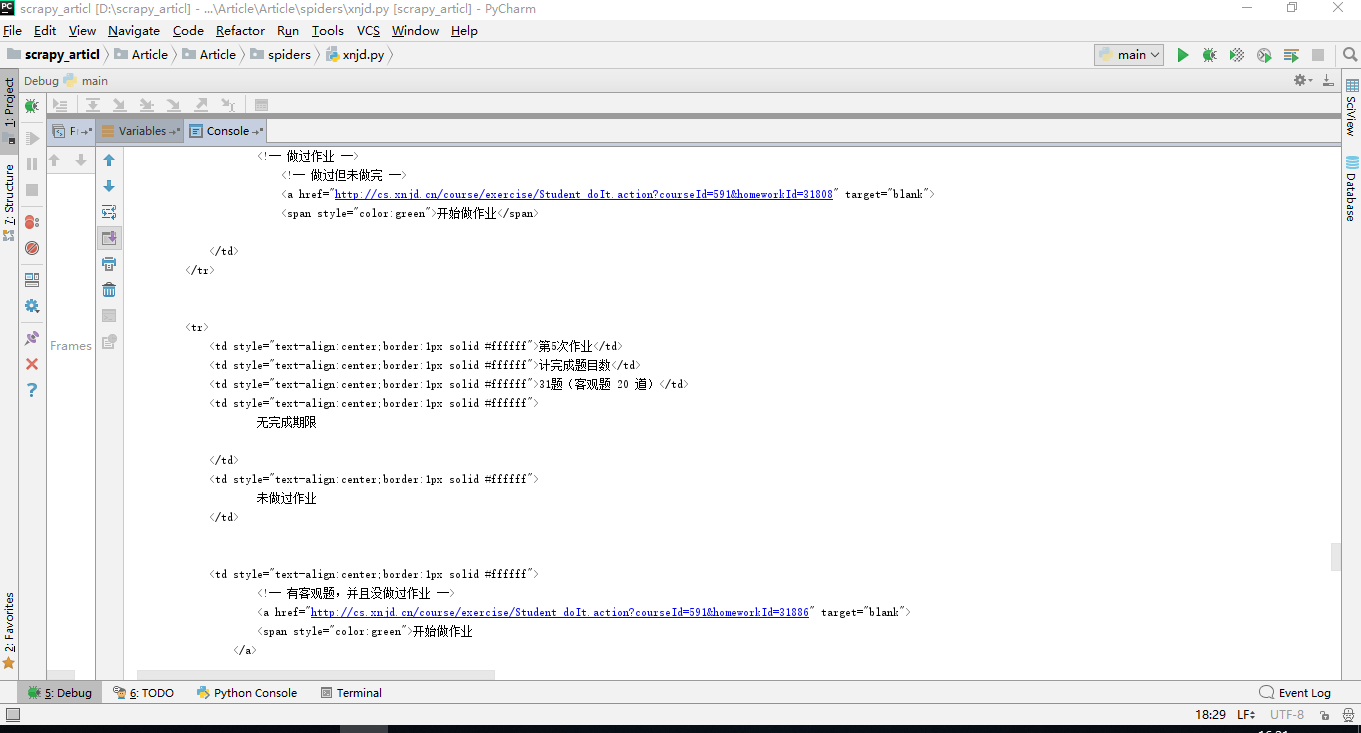Viewport: 1361px width, 733px height.
Task: Move down in the console stack trace
Action: [109, 186]
